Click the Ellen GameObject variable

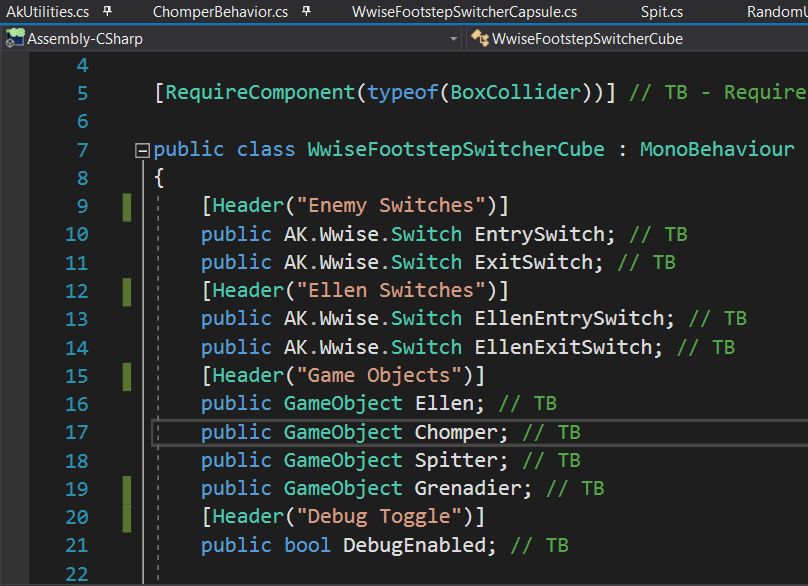point(444,403)
